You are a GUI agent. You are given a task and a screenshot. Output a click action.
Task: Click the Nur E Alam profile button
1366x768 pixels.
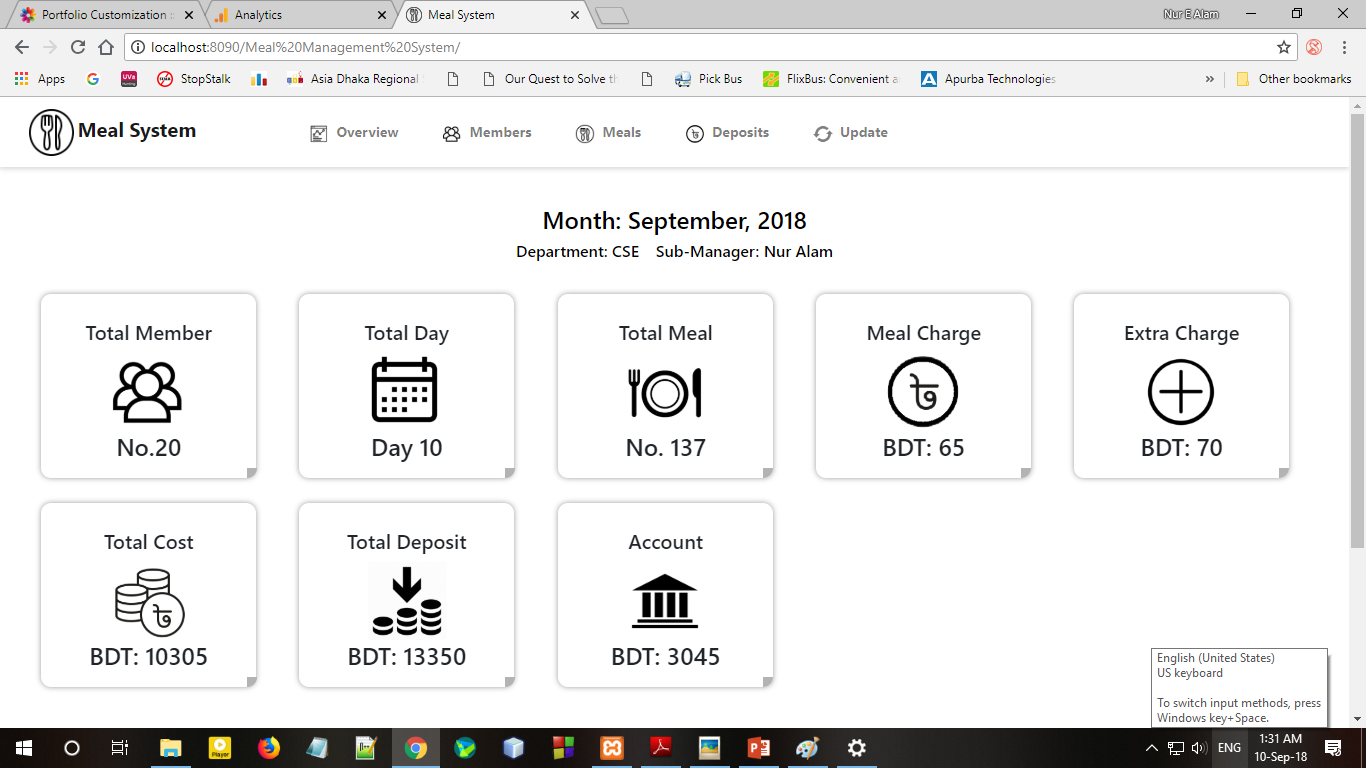pyautogui.click(x=1191, y=14)
